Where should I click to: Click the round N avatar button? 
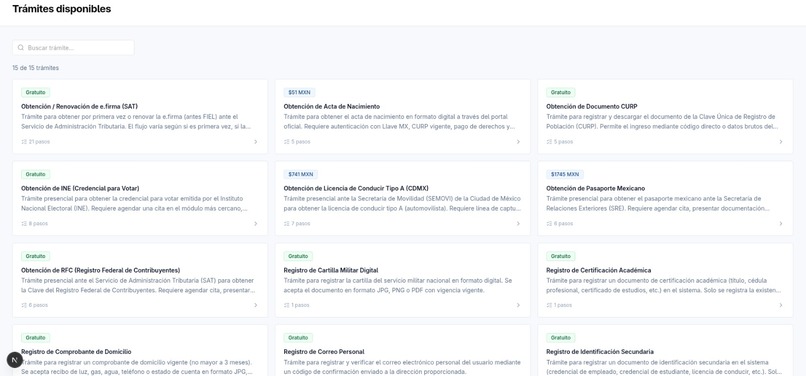[14, 360]
